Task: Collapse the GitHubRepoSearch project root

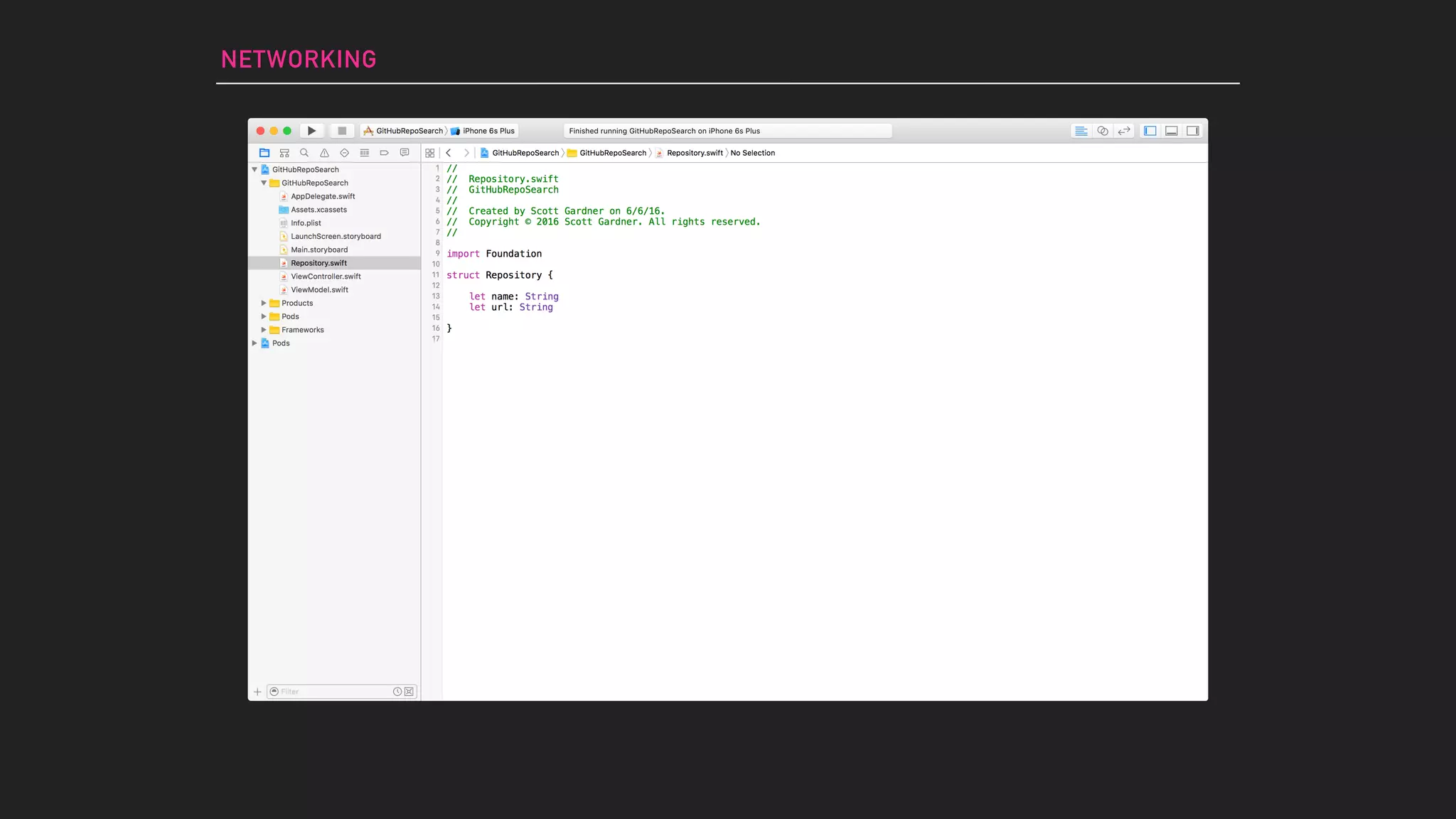Action: (255, 169)
